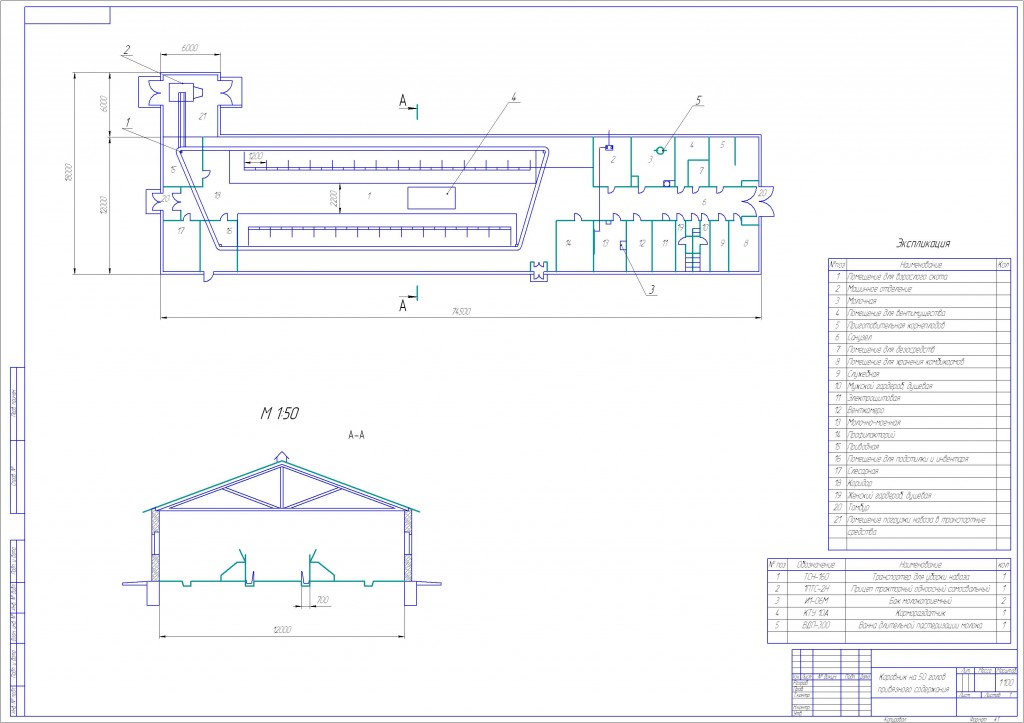
Task: Select row "Помещение для взрослого скота"
Action: 897,276
